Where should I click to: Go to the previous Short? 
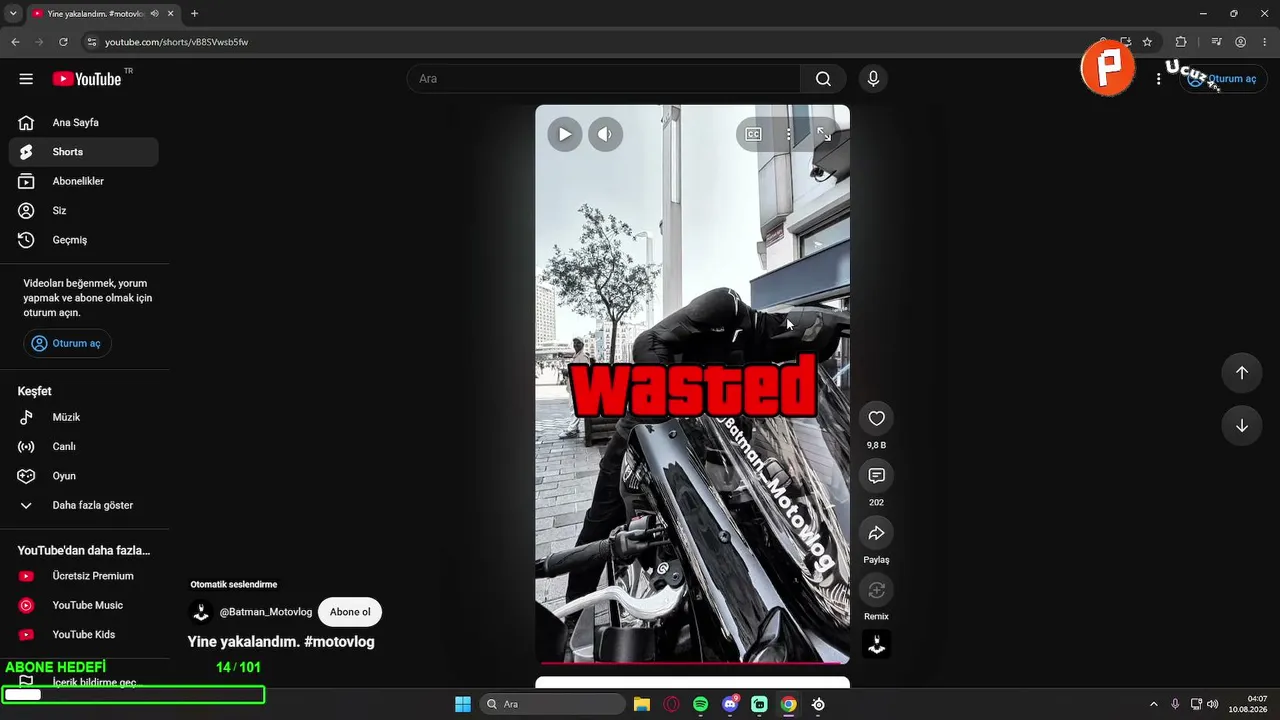click(x=1241, y=373)
